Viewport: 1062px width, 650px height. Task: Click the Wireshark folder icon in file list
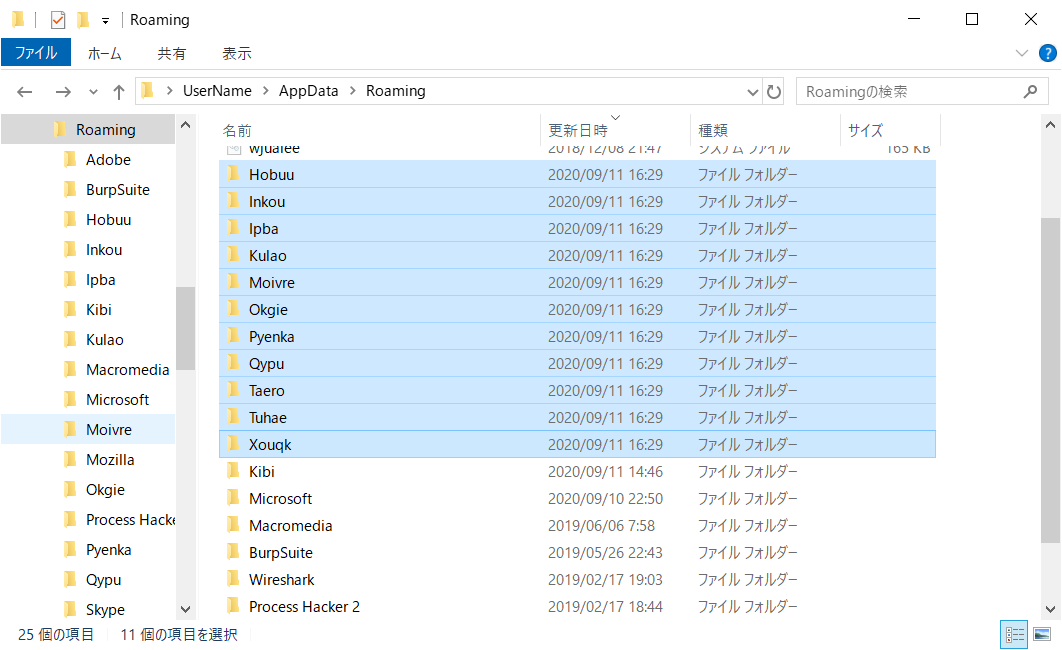233,579
